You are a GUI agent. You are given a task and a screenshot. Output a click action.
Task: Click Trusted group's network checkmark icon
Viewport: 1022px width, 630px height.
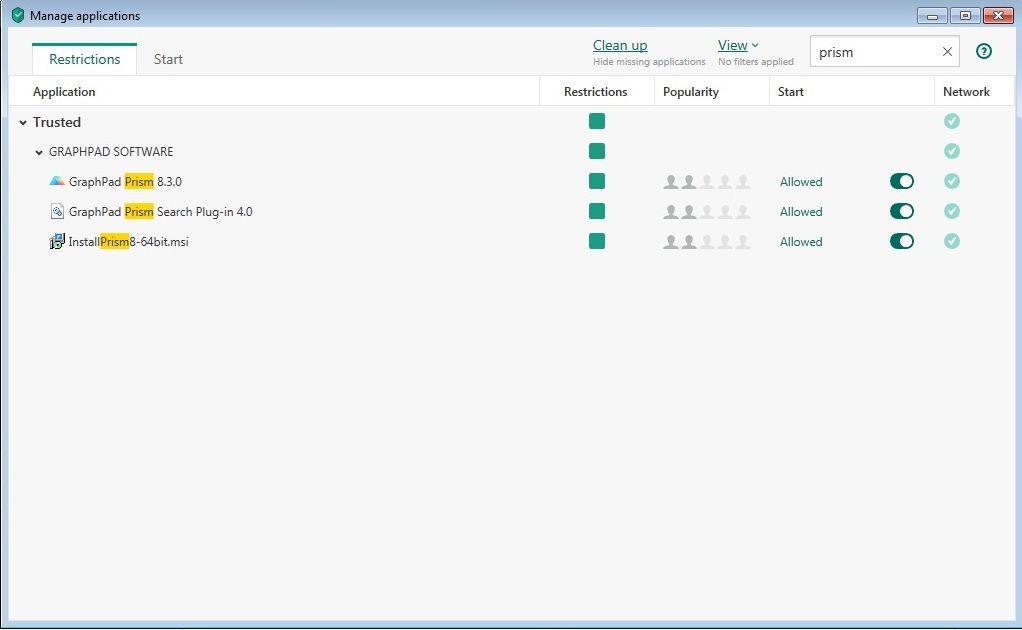[x=952, y=121]
